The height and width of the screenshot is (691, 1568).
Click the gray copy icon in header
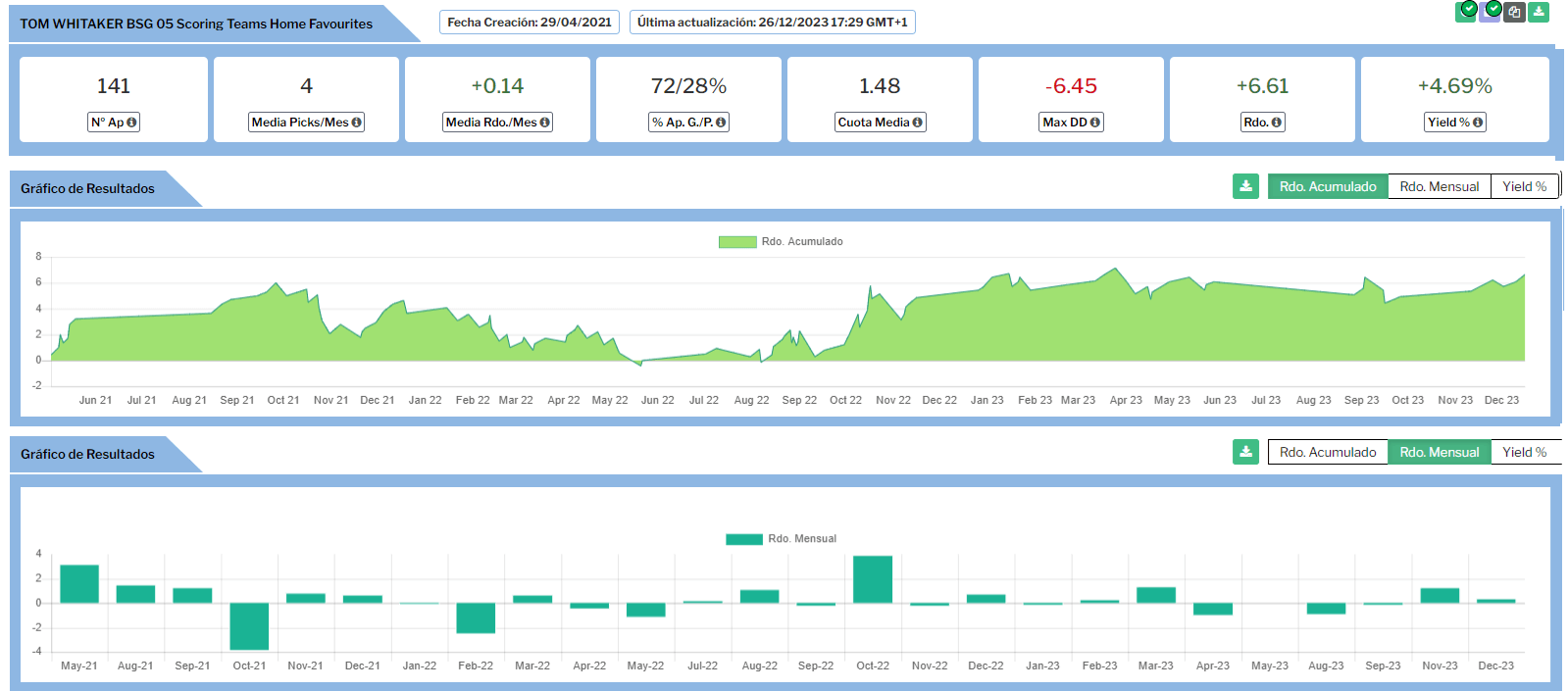1515,12
